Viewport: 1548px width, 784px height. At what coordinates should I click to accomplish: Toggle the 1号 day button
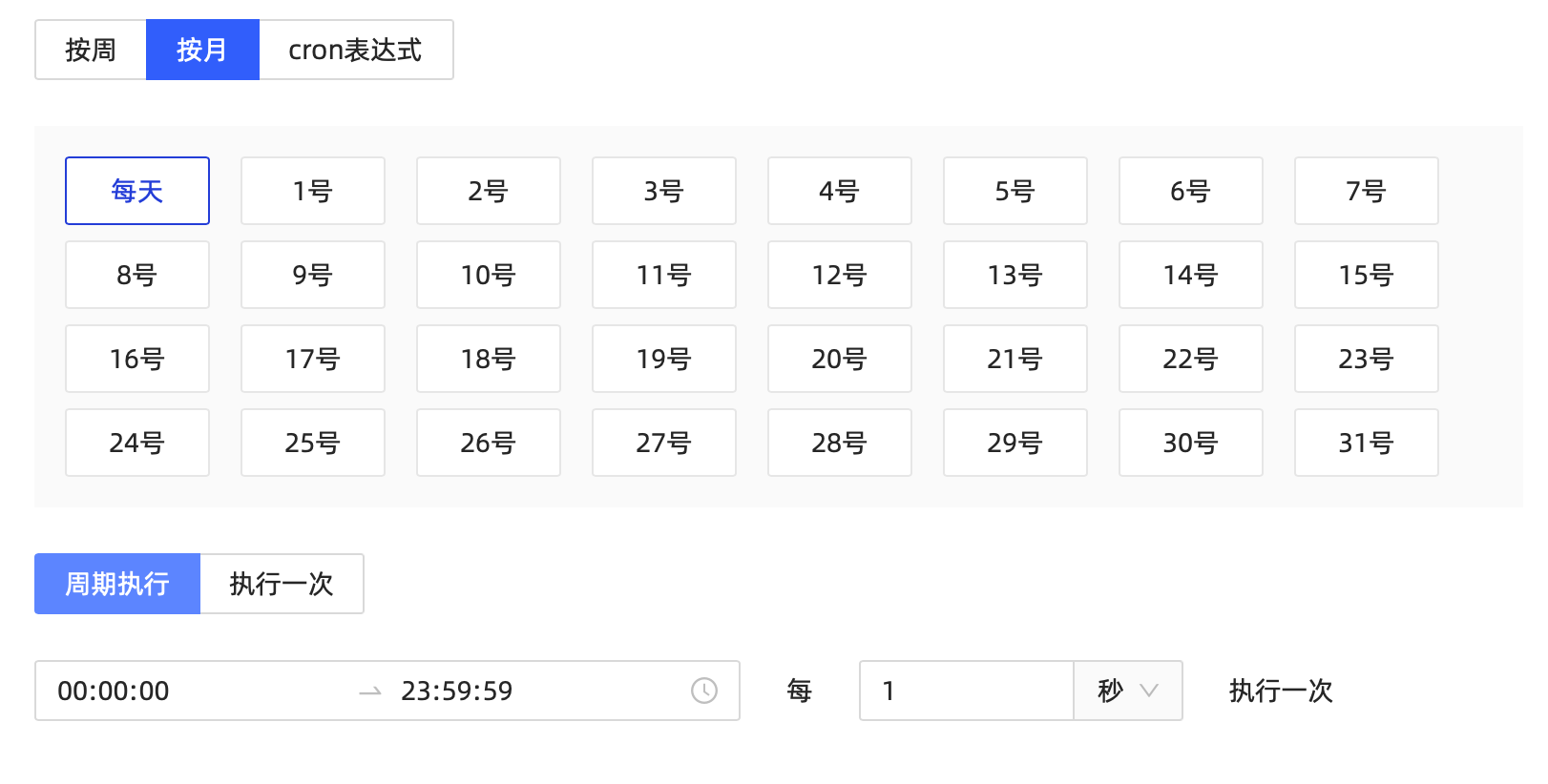click(x=313, y=191)
